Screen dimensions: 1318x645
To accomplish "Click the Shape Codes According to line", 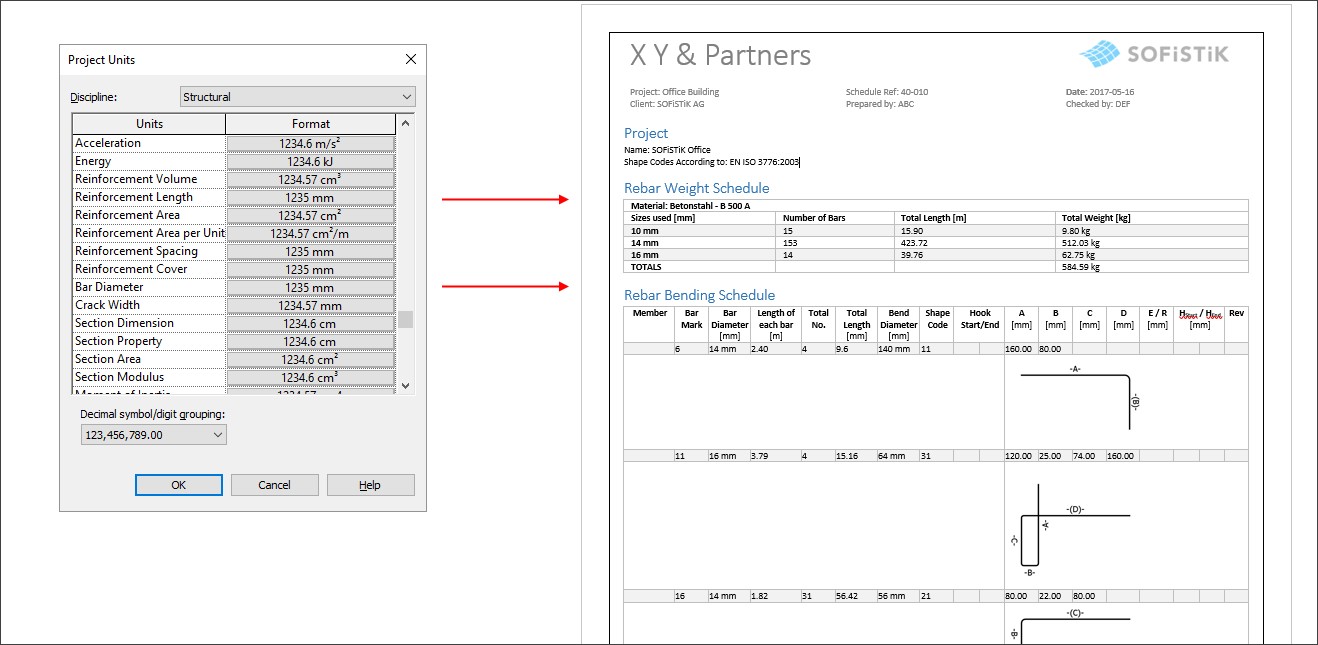I will [711, 162].
